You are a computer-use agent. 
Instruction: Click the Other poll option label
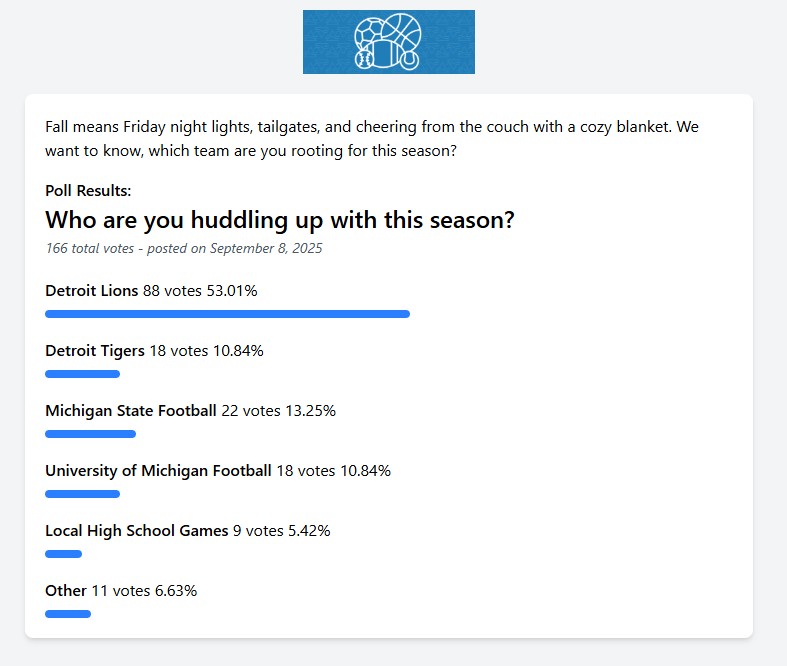pos(66,591)
